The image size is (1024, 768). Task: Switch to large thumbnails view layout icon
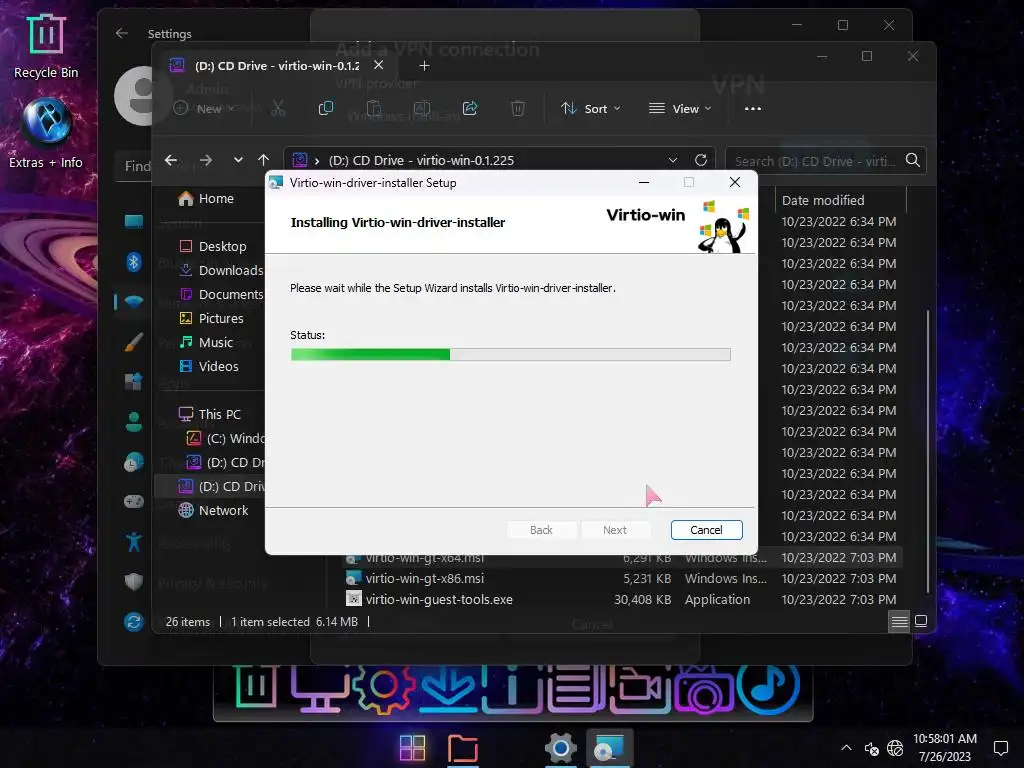pos(921,621)
